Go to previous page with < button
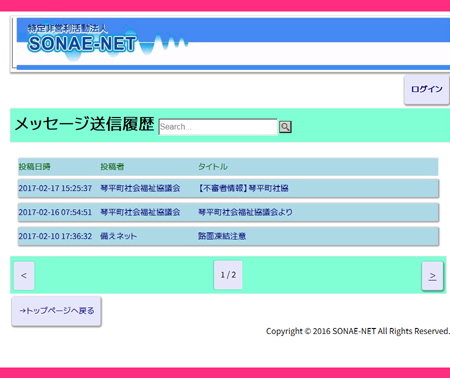This screenshot has height=378, width=450. coord(24,276)
